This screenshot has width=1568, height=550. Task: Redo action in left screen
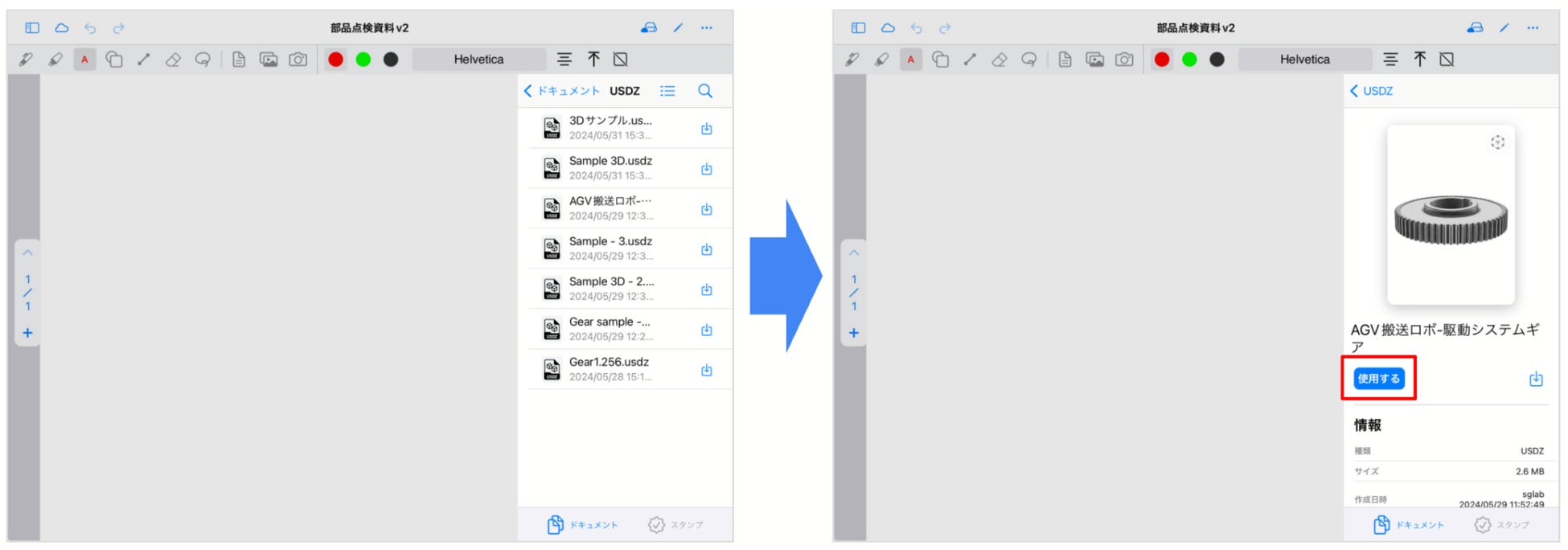119,28
